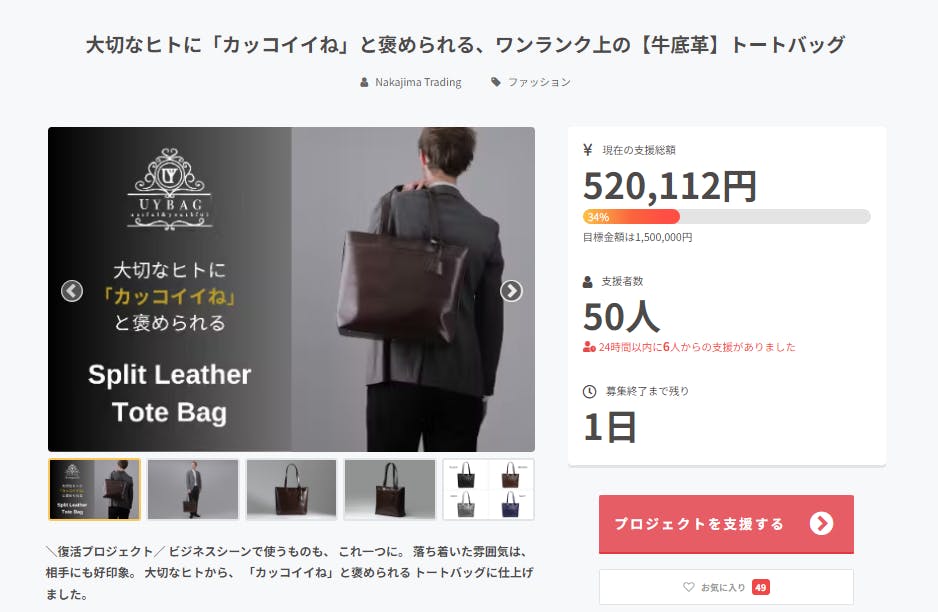Viewport: 938px width, 612px height.
Task: Click the プロジェクトを支援する button
Action: pos(726,524)
